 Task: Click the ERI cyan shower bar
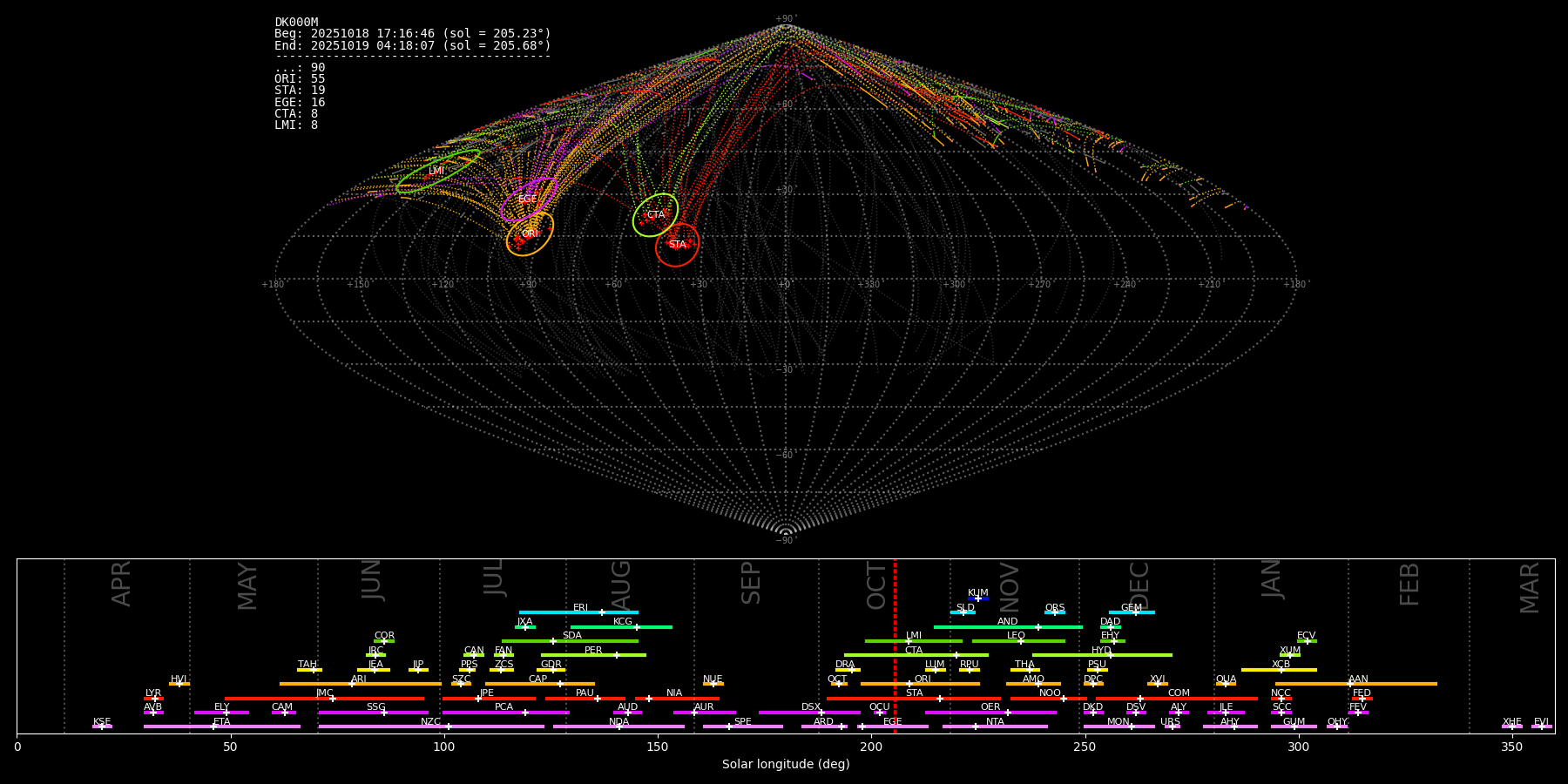[578, 612]
